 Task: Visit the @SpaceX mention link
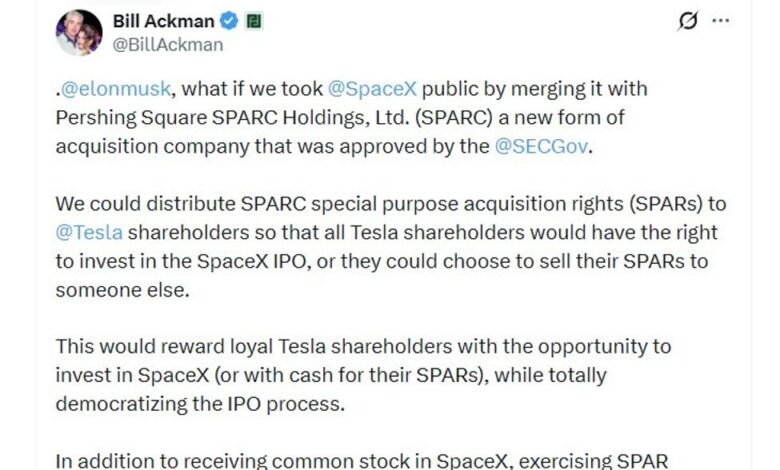tap(363, 89)
